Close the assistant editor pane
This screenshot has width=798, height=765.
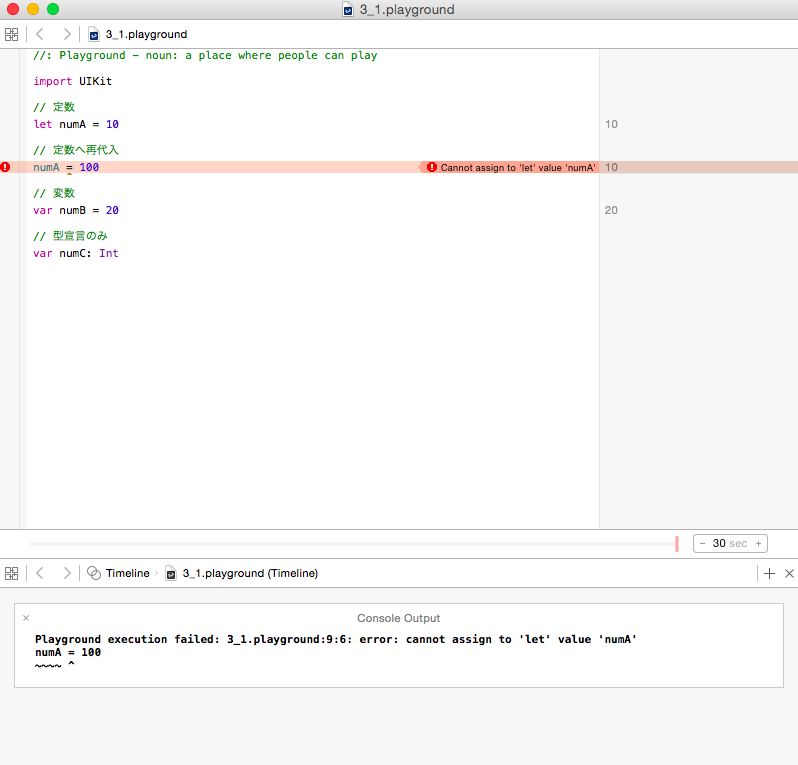[789, 574]
